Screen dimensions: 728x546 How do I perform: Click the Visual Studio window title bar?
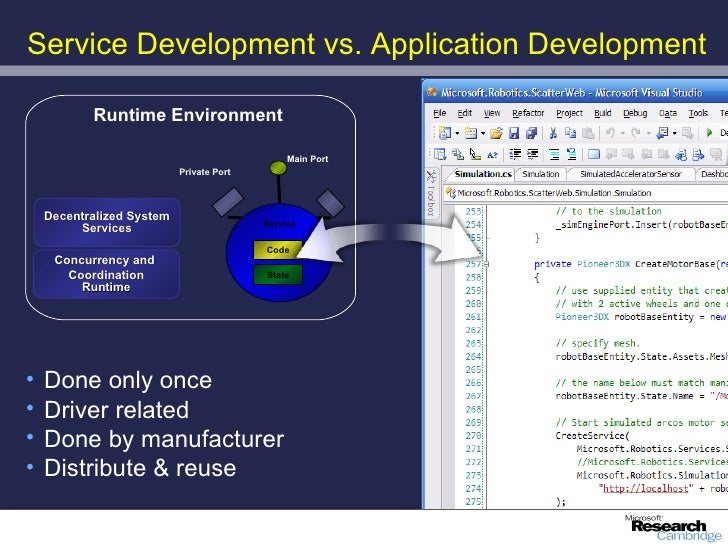[x=576, y=92]
